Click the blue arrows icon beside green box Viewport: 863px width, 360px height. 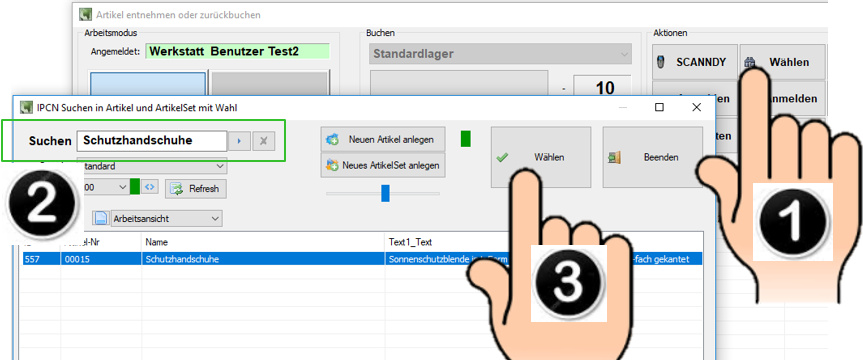[149, 187]
